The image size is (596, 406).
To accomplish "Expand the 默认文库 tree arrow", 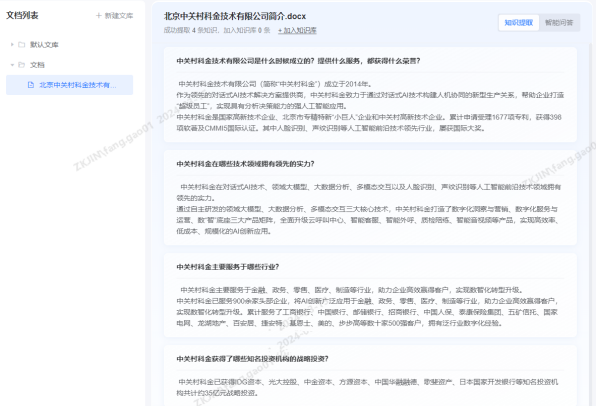I will 12,44.
